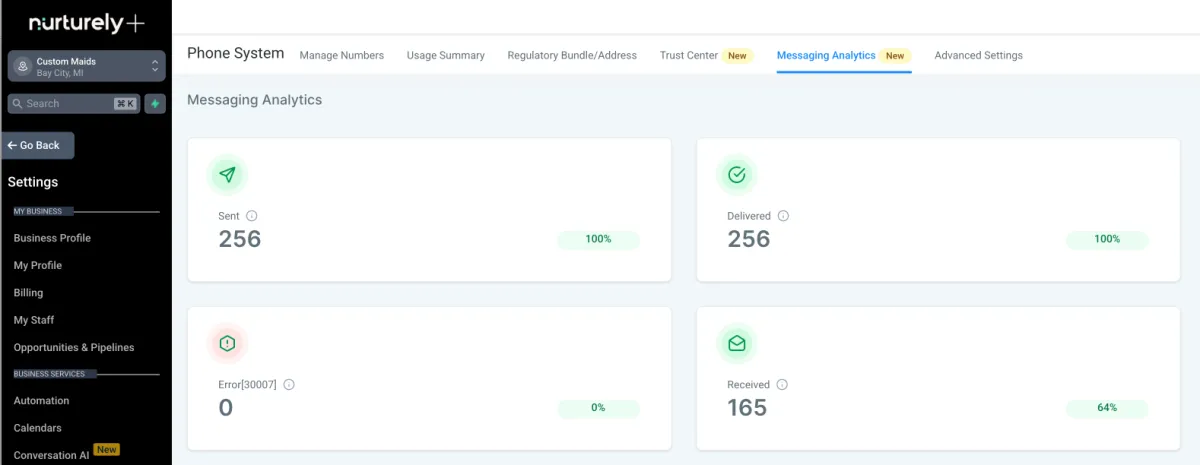Click the Error 0% badge
Image resolution: width=1200 pixels, height=465 pixels.
598,408
